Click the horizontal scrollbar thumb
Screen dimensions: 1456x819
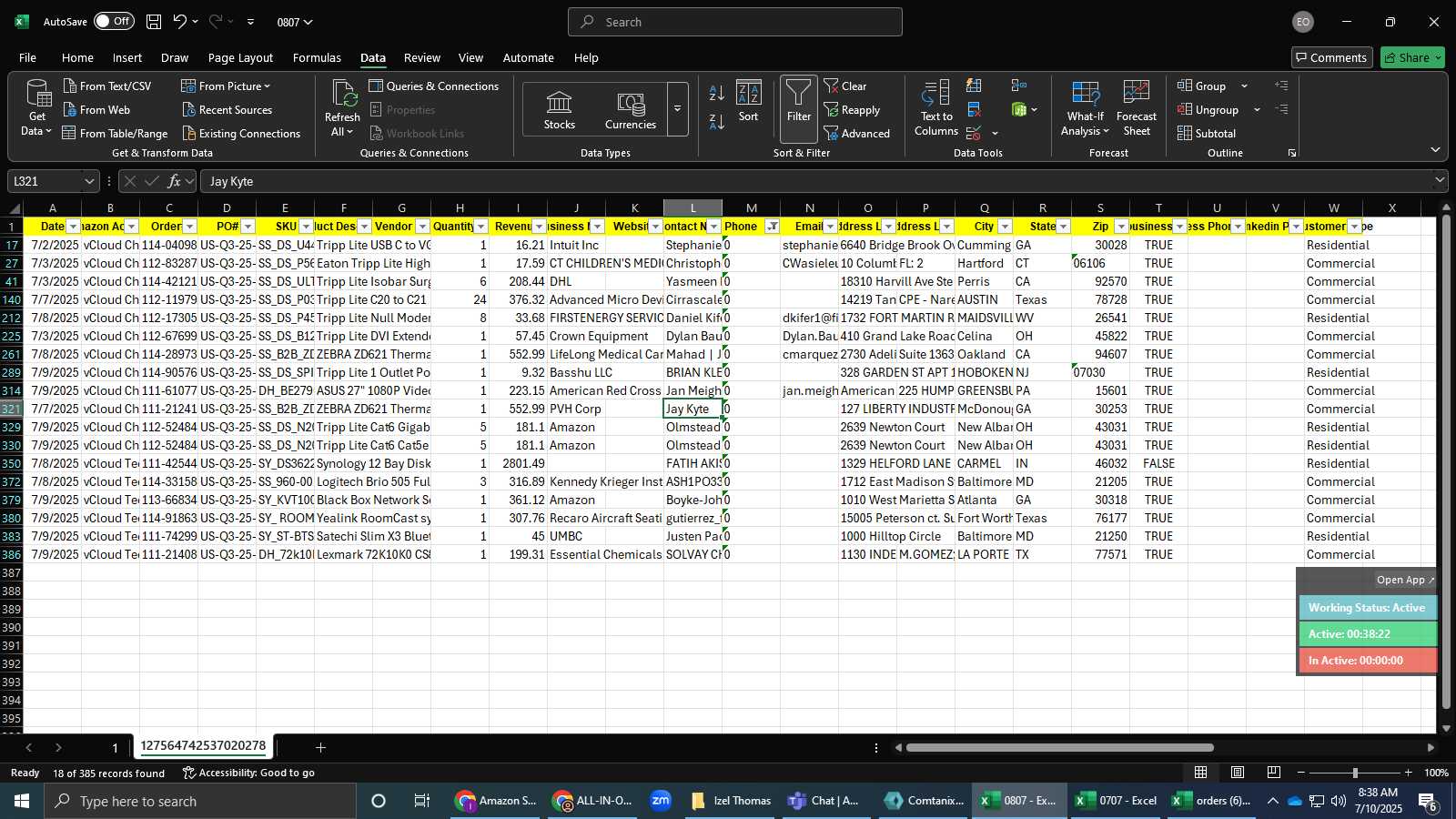coord(1060,747)
